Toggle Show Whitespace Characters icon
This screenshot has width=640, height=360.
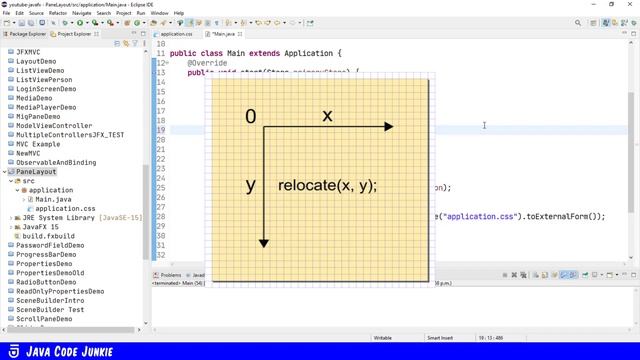217,23
